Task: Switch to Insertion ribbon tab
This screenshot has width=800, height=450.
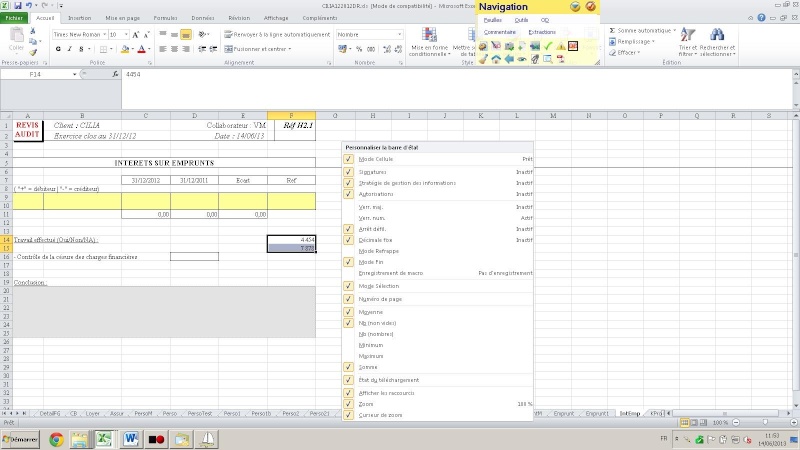Action: [80, 18]
